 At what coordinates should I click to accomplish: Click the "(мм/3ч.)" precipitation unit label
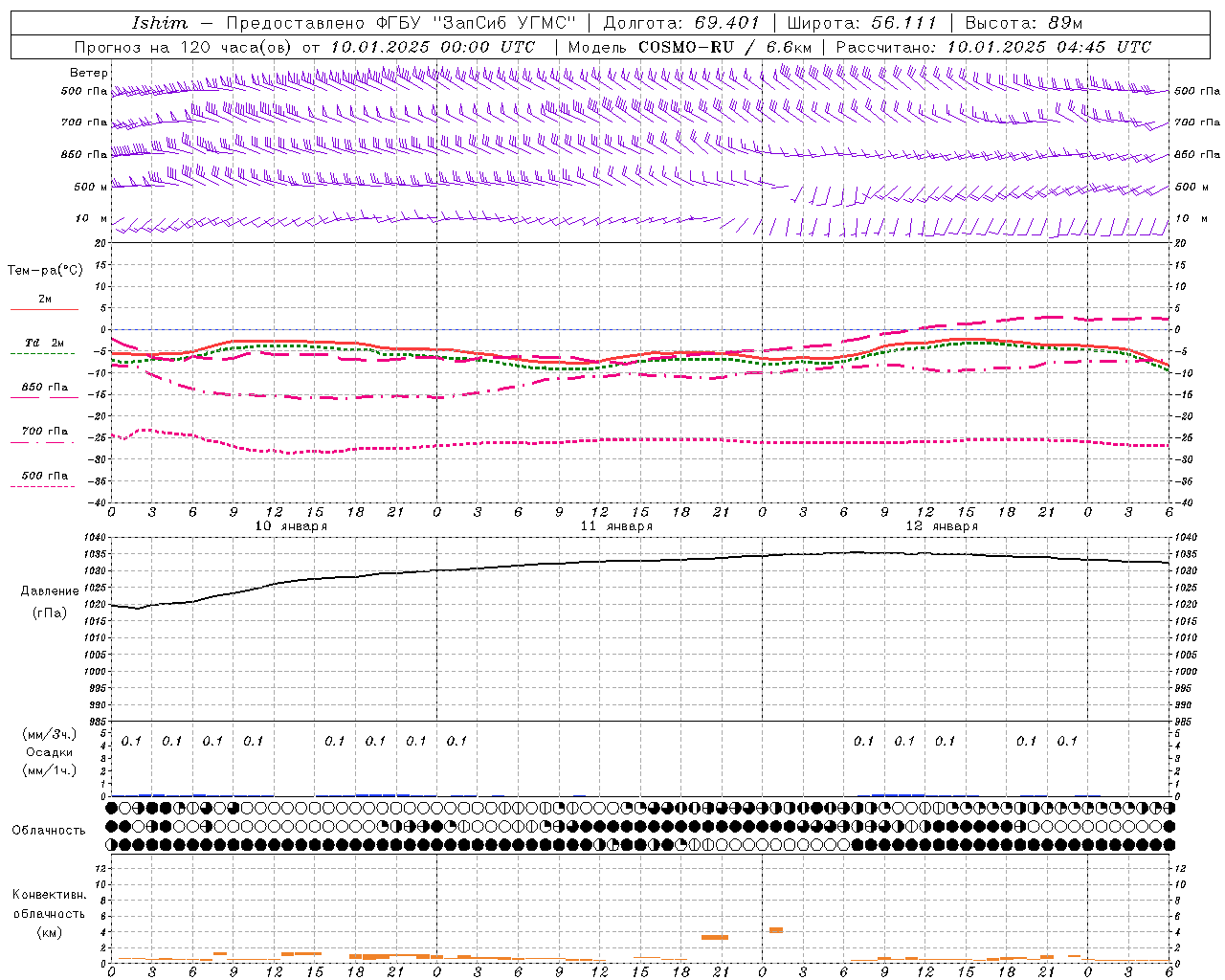[x=50, y=735]
